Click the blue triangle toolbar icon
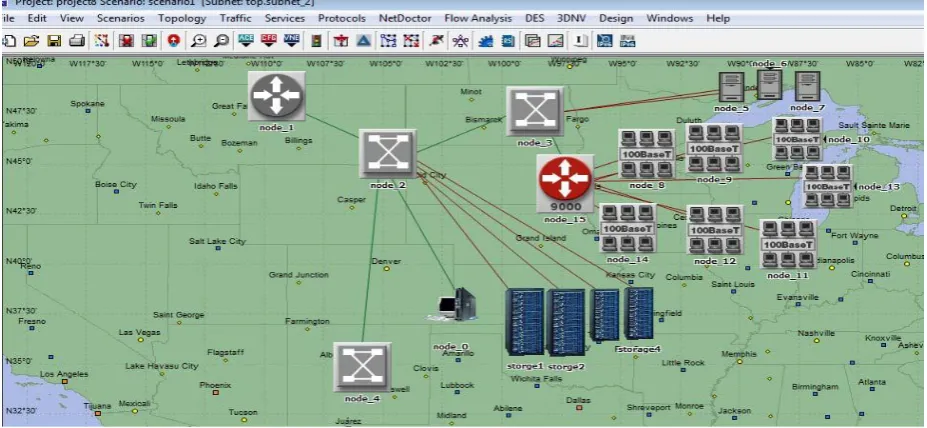927x428 pixels. (x=364, y=41)
